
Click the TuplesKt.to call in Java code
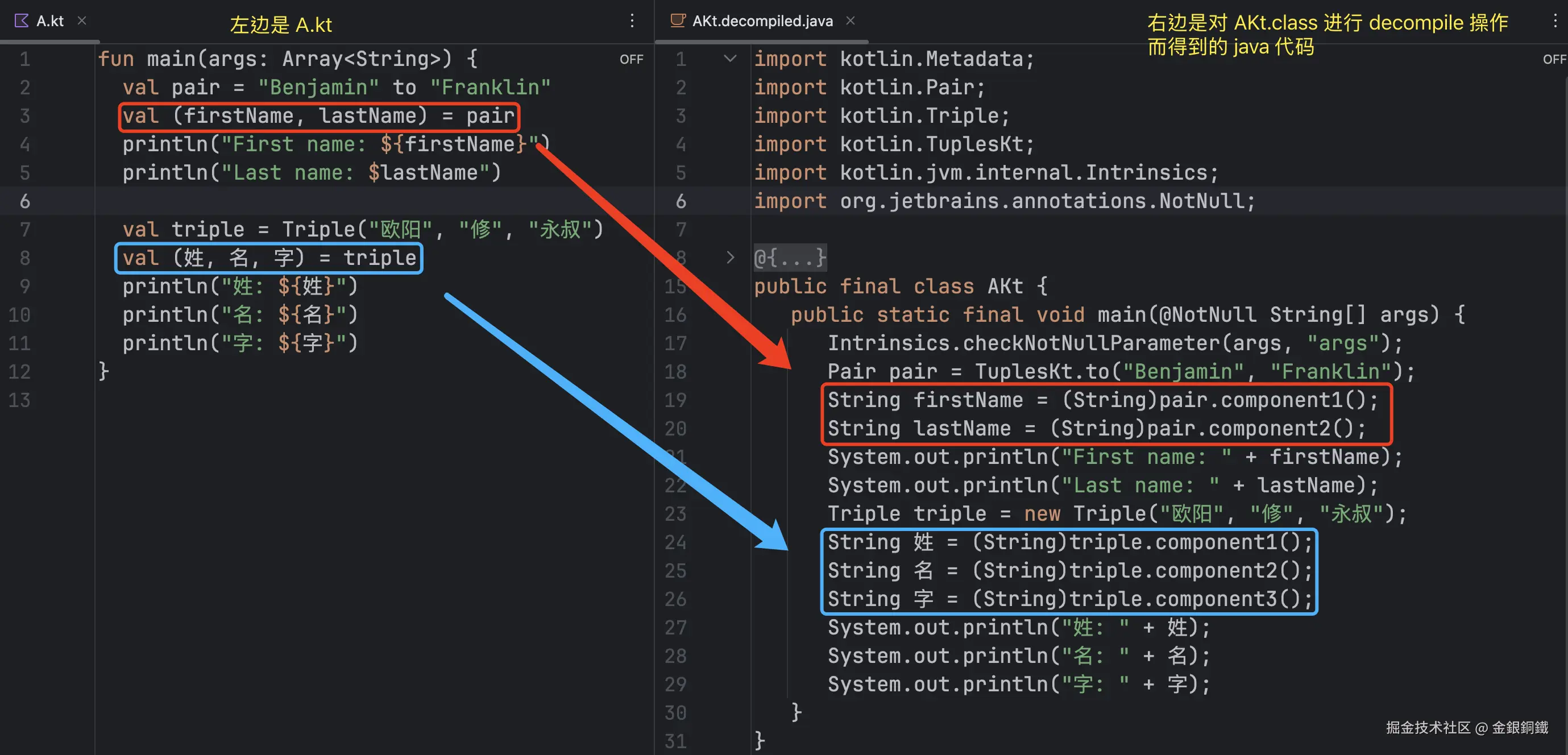[x=1043, y=371]
